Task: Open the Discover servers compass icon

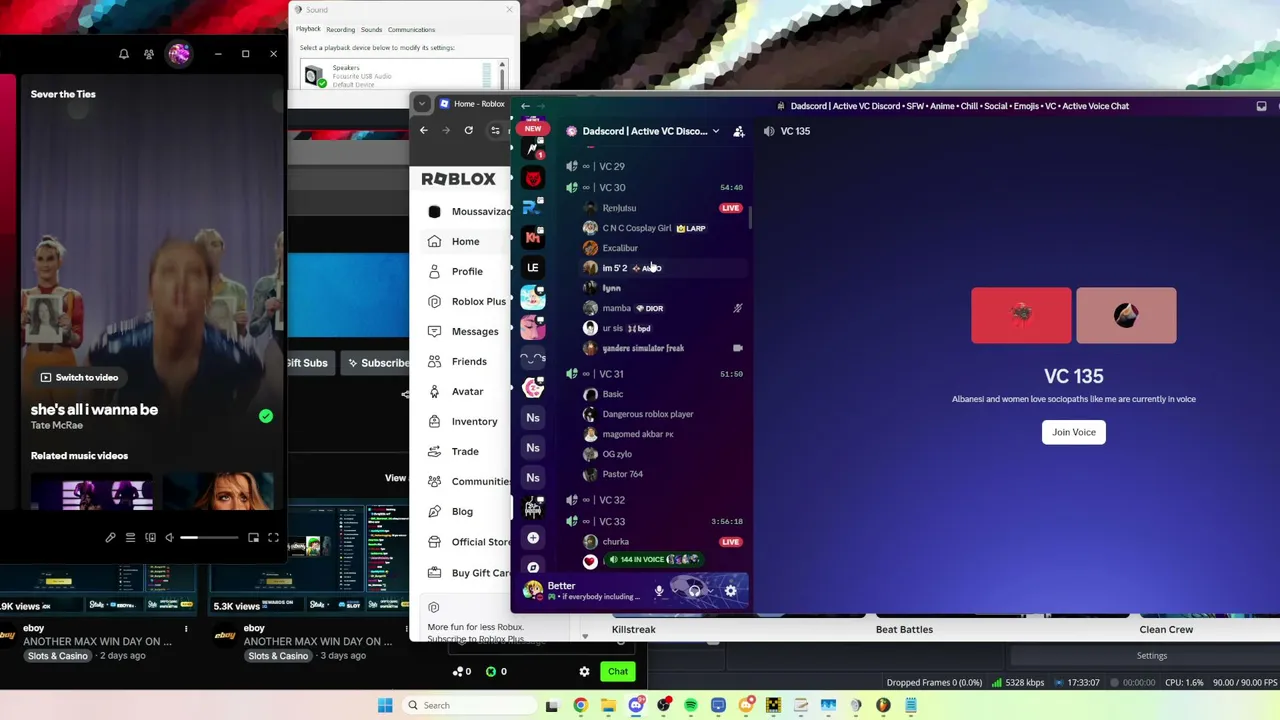Action: click(533, 567)
